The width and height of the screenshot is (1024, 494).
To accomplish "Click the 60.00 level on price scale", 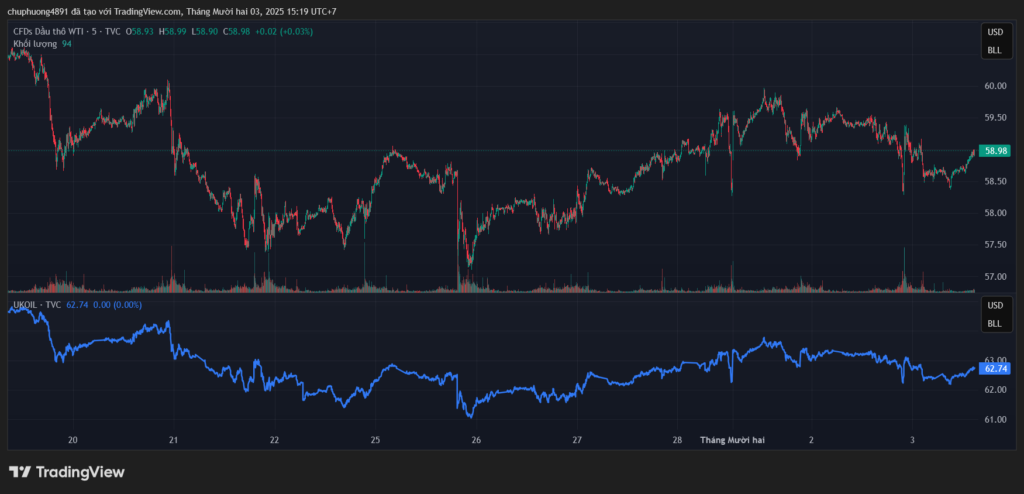I will click(x=994, y=86).
